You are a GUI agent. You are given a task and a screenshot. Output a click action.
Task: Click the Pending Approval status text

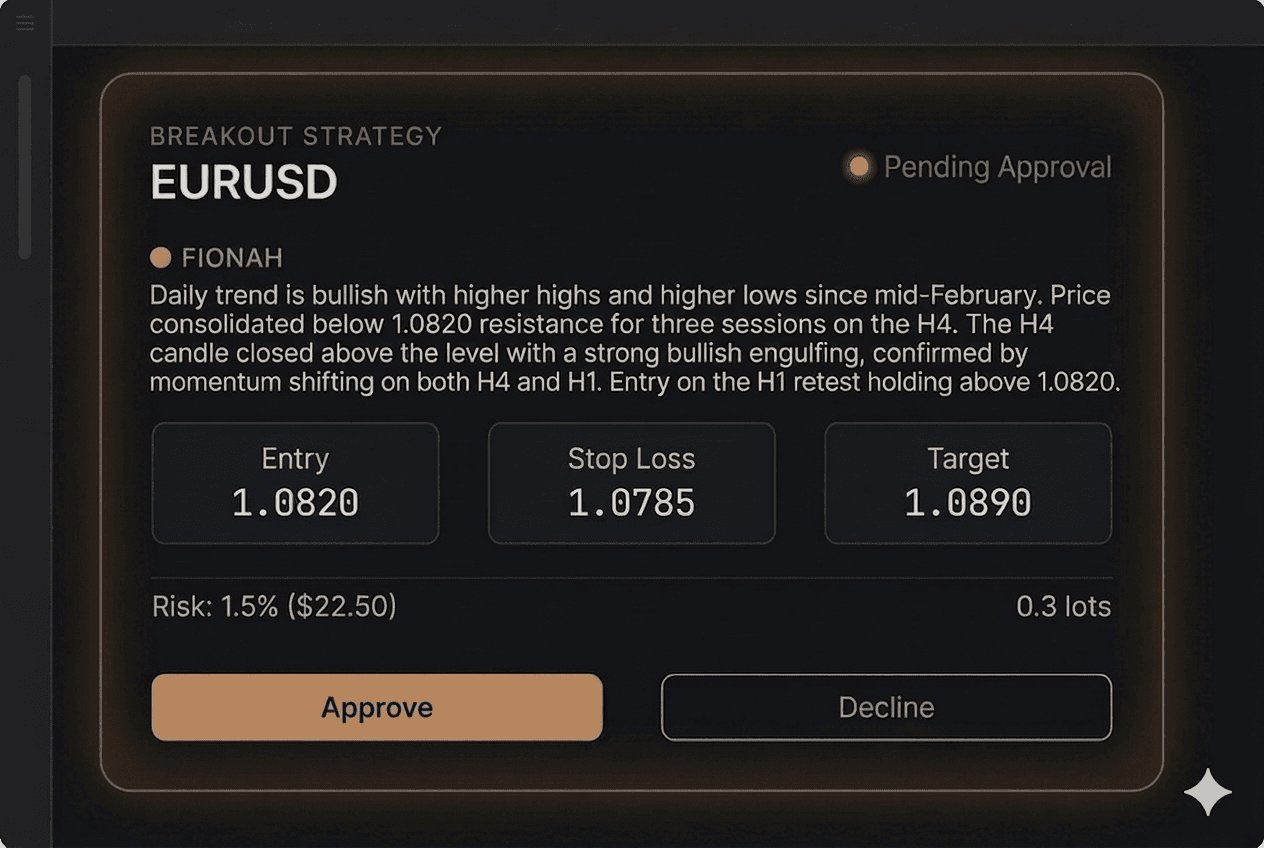[x=996, y=167]
